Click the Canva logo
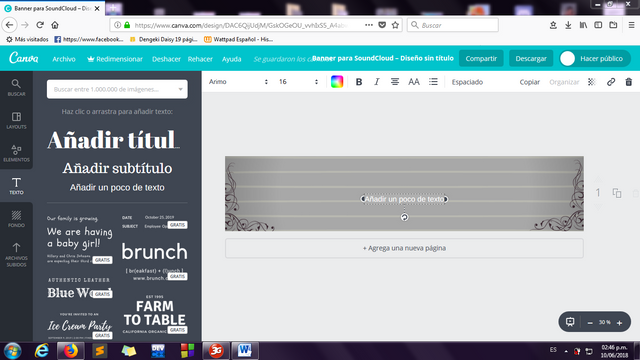The height and width of the screenshot is (360, 640). [x=24, y=58]
